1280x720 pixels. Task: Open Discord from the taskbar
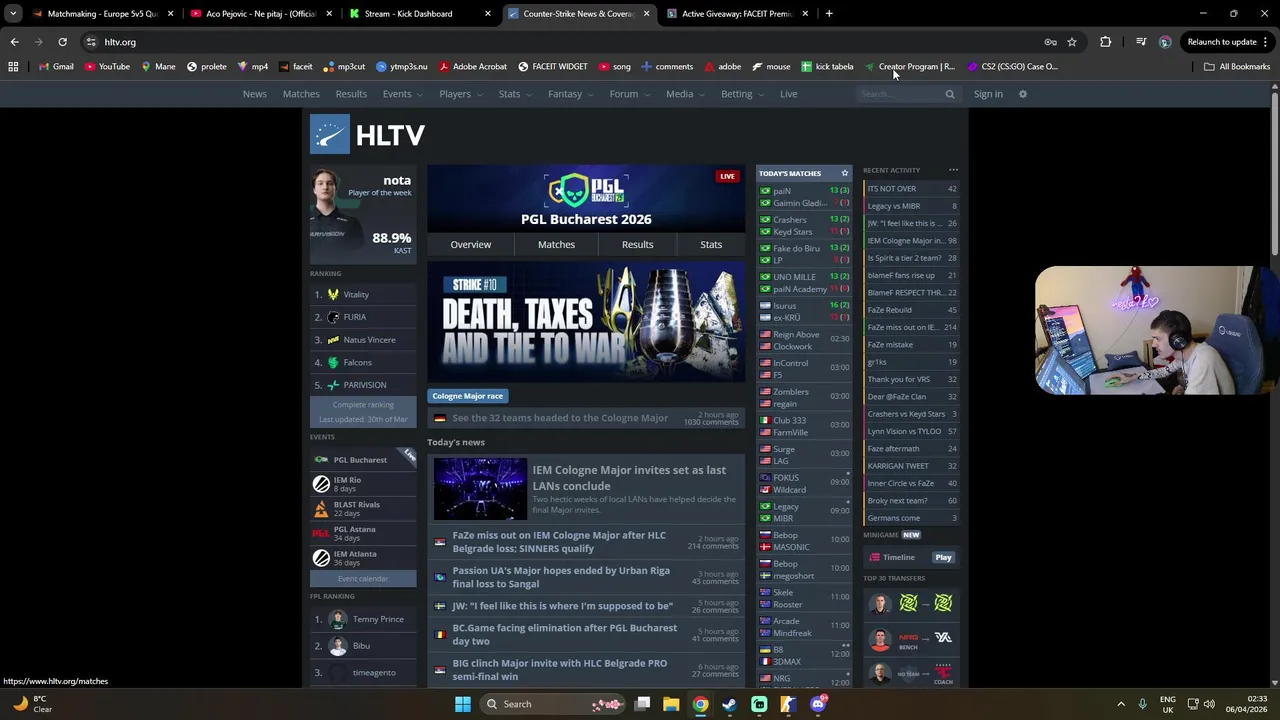point(818,704)
